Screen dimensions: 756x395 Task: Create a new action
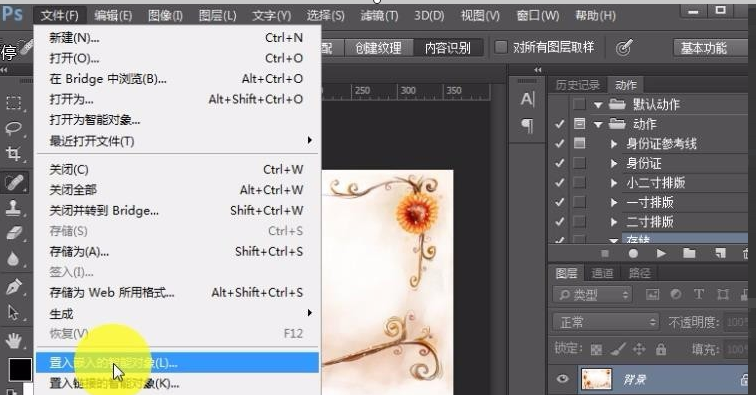pyautogui.click(x=720, y=253)
